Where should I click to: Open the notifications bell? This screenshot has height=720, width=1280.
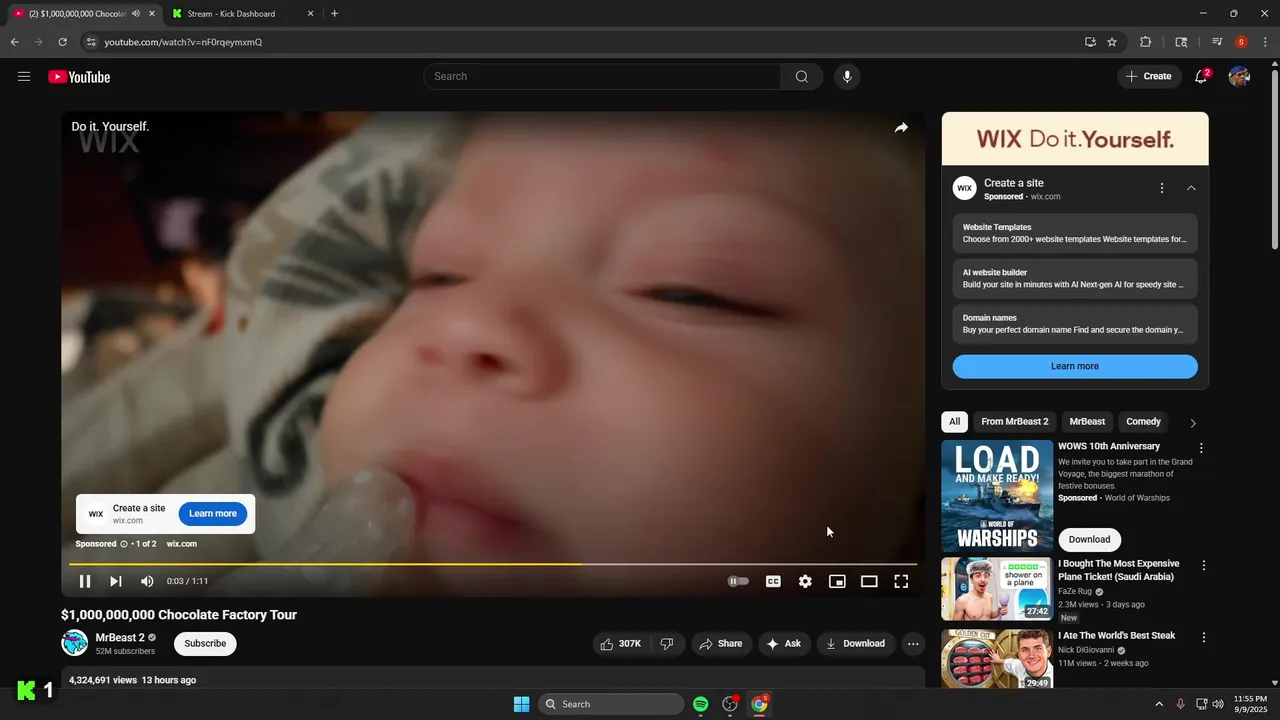tap(1201, 77)
